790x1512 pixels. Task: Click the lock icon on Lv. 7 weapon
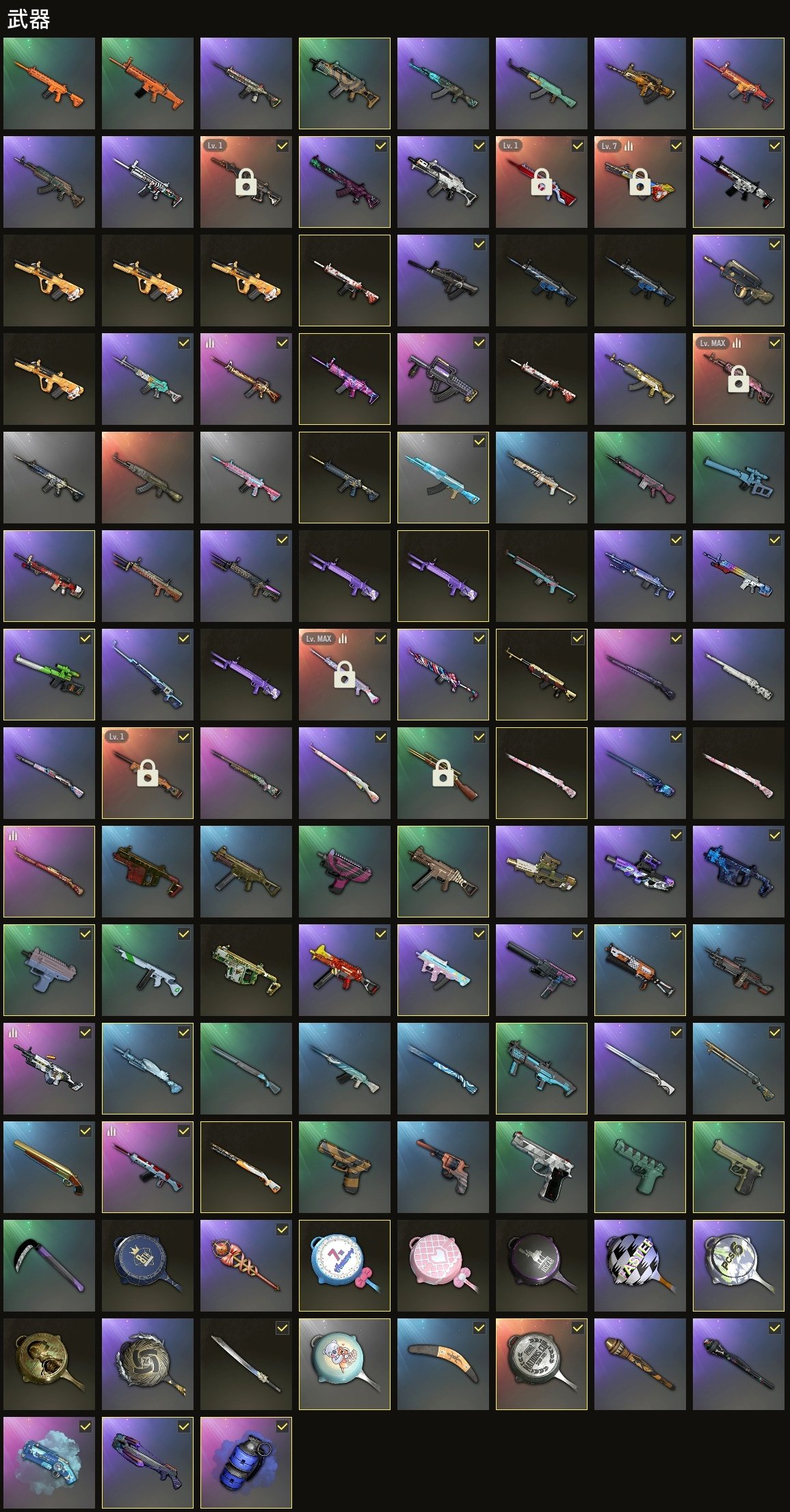click(640, 183)
